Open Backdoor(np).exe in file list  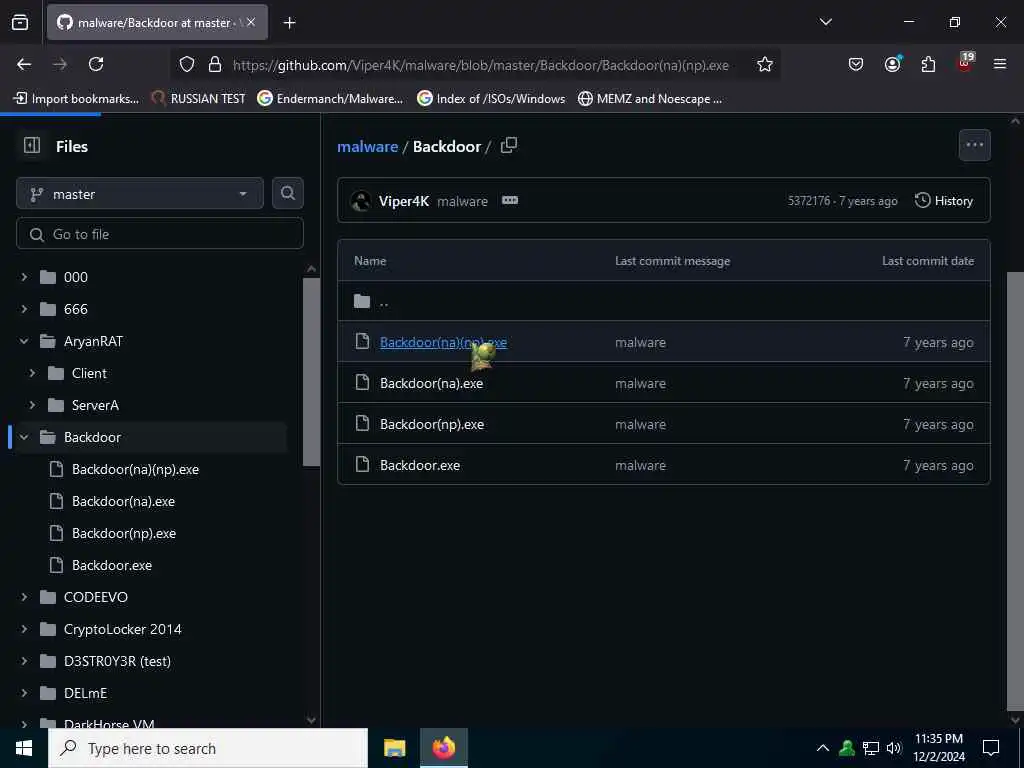click(432, 424)
